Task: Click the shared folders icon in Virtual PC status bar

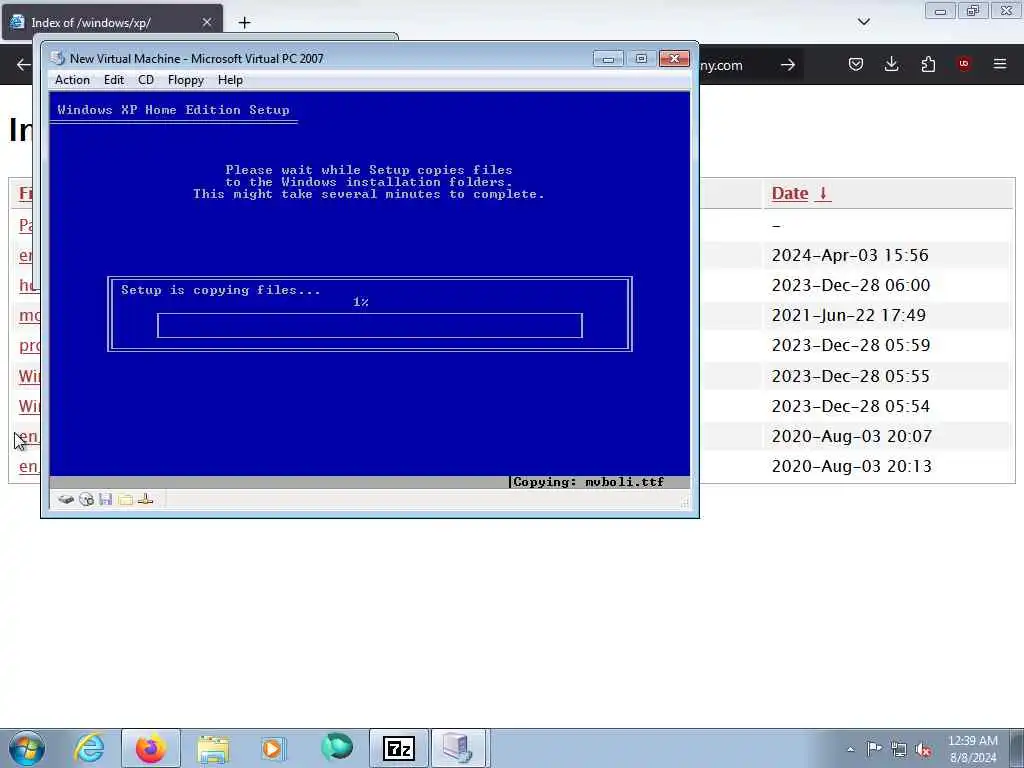Action: (x=125, y=500)
